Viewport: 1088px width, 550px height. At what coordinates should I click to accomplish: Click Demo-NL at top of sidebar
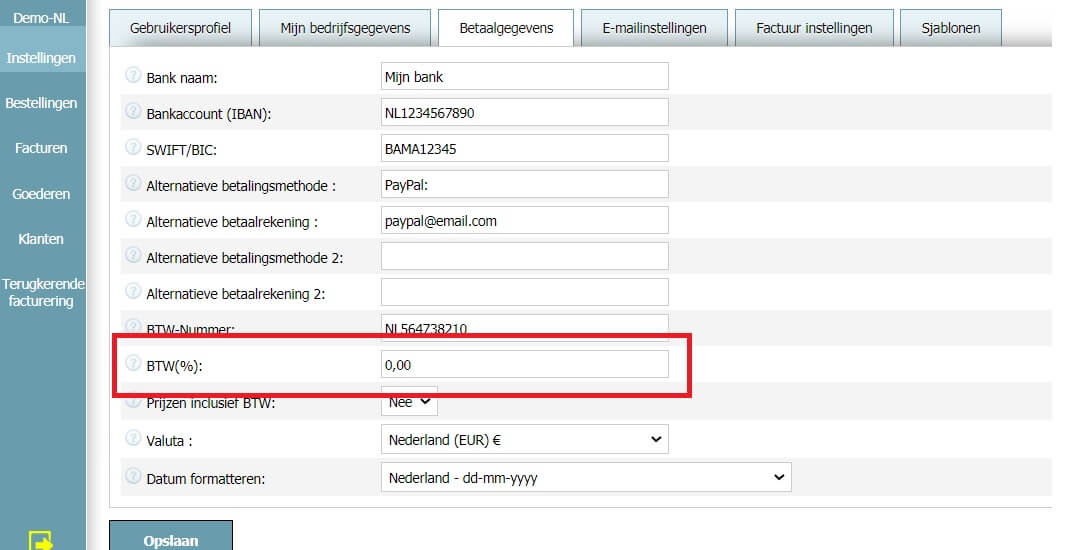[41, 17]
